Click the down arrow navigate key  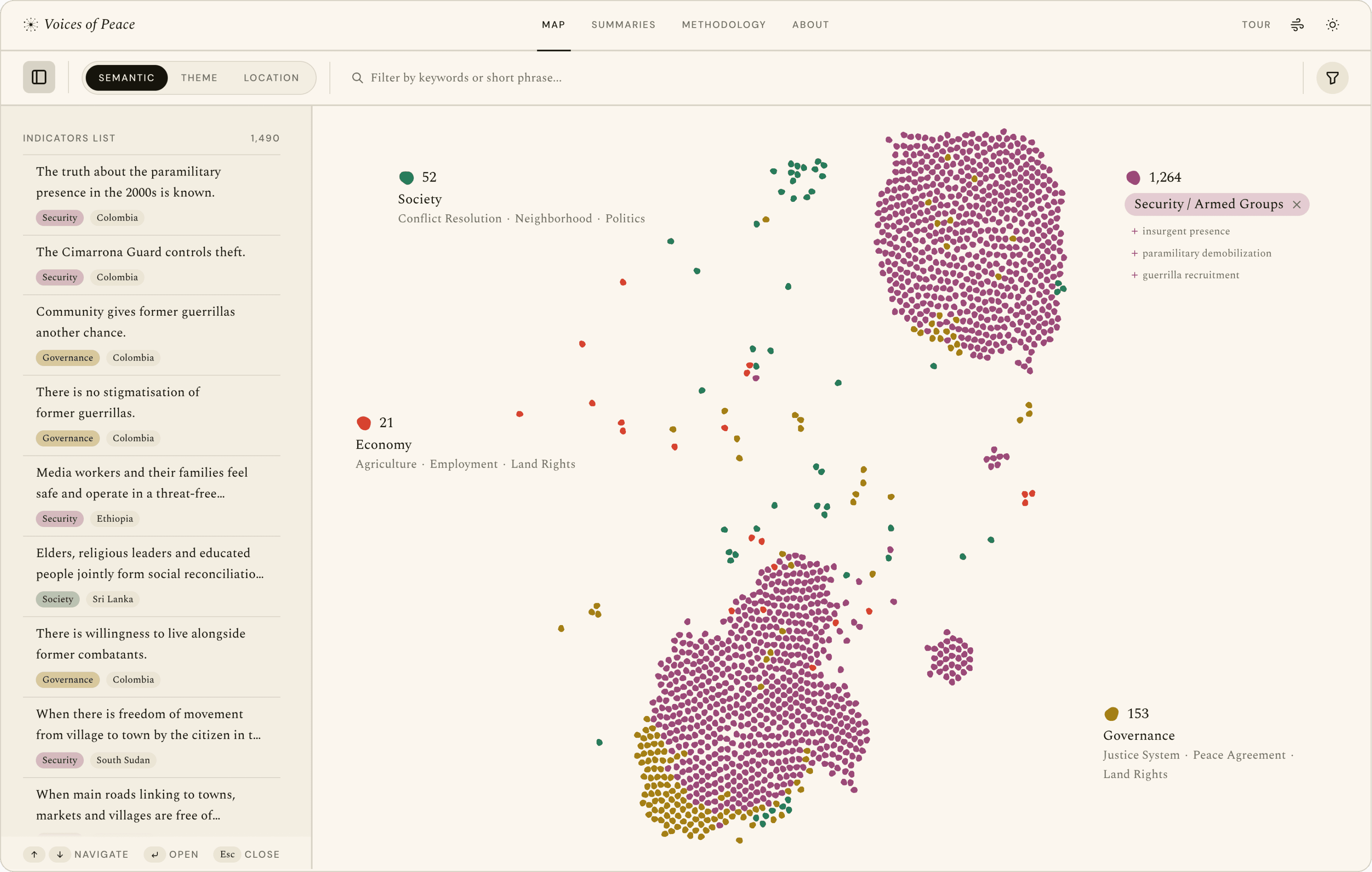60,854
